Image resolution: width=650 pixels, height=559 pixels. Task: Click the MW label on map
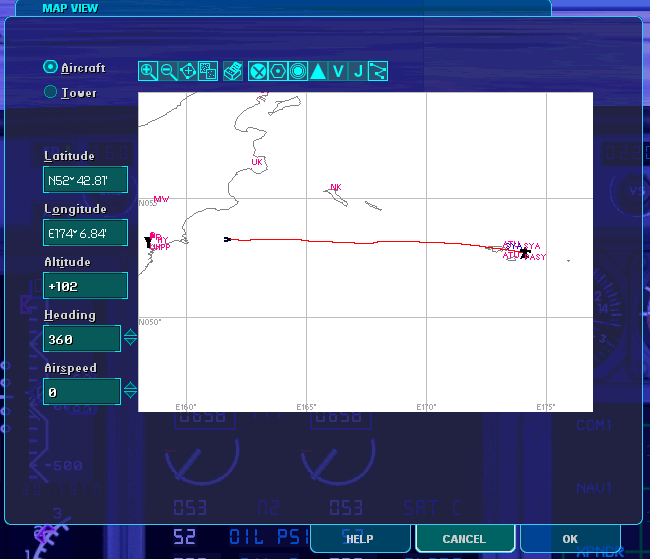161,199
